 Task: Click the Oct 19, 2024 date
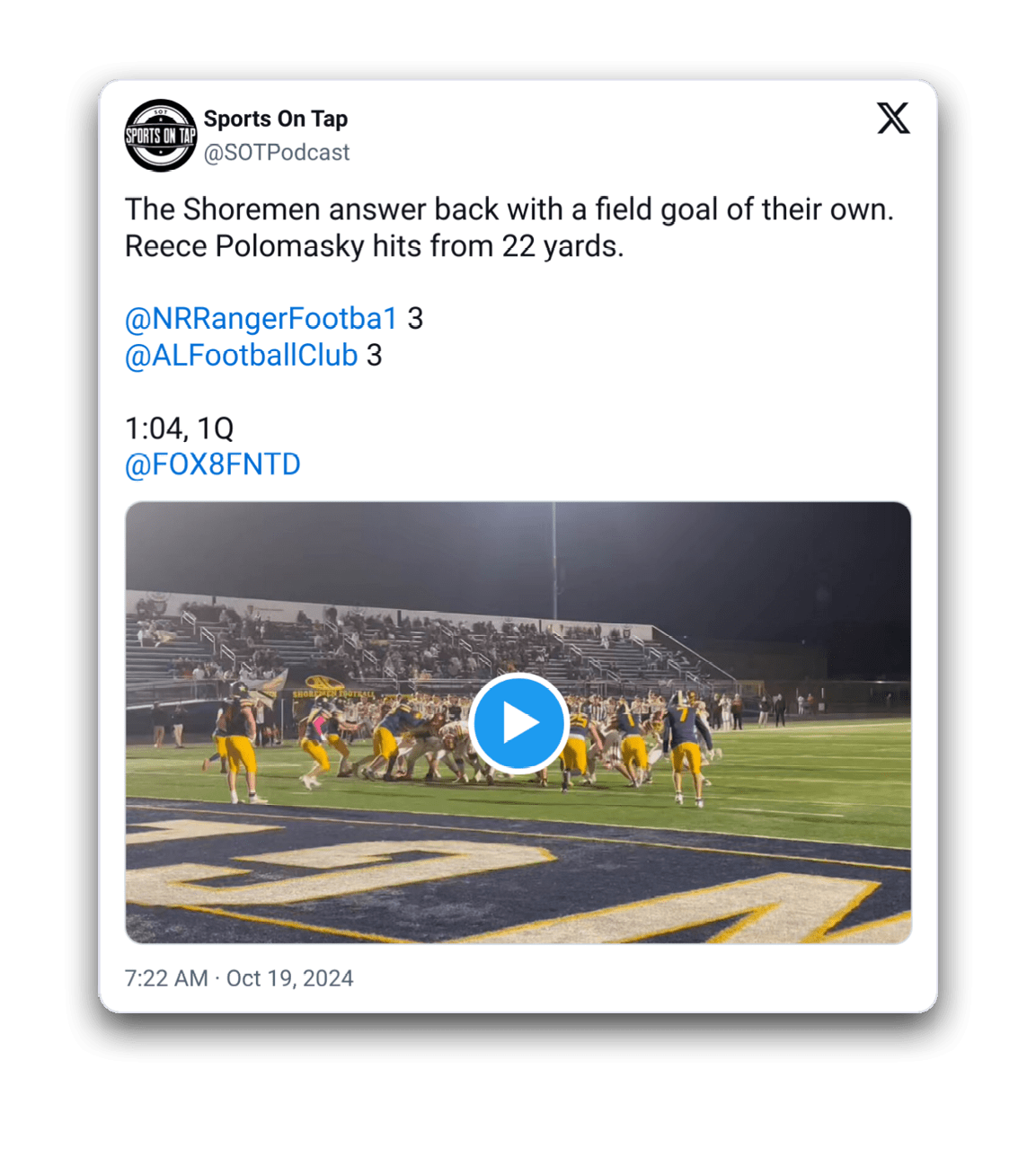pos(290,978)
